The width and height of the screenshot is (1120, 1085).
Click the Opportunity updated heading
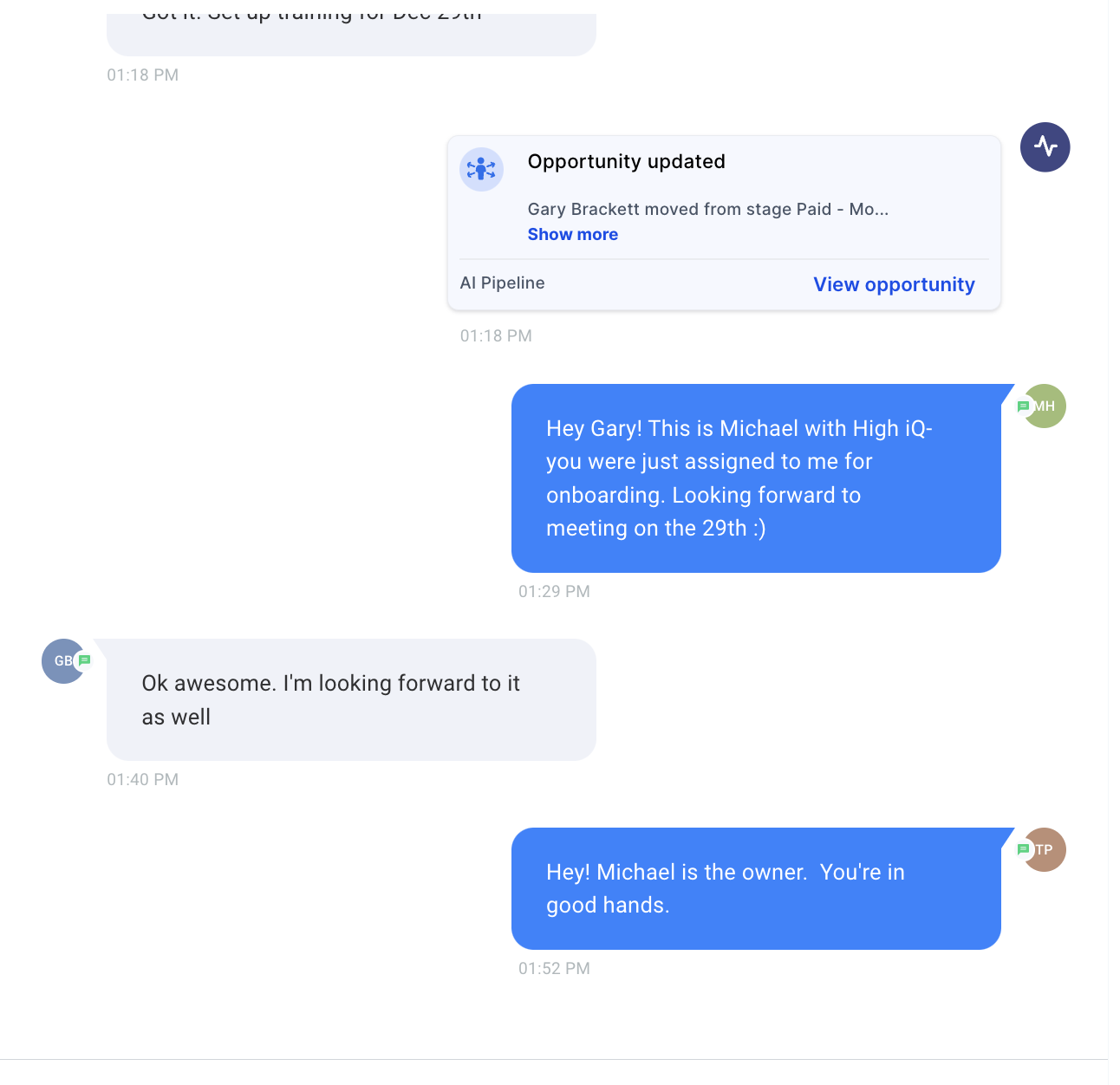point(626,162)
